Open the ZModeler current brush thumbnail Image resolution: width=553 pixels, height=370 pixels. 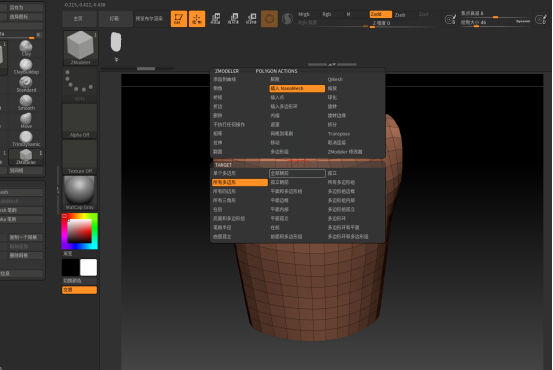tap(81, 48)
